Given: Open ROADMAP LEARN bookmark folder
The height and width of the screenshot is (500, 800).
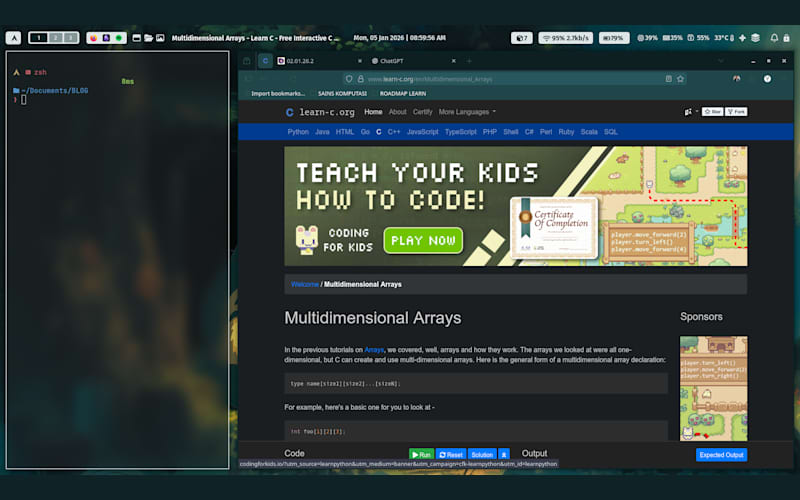Looking at the screenshot, I should [x=403, y=93].
